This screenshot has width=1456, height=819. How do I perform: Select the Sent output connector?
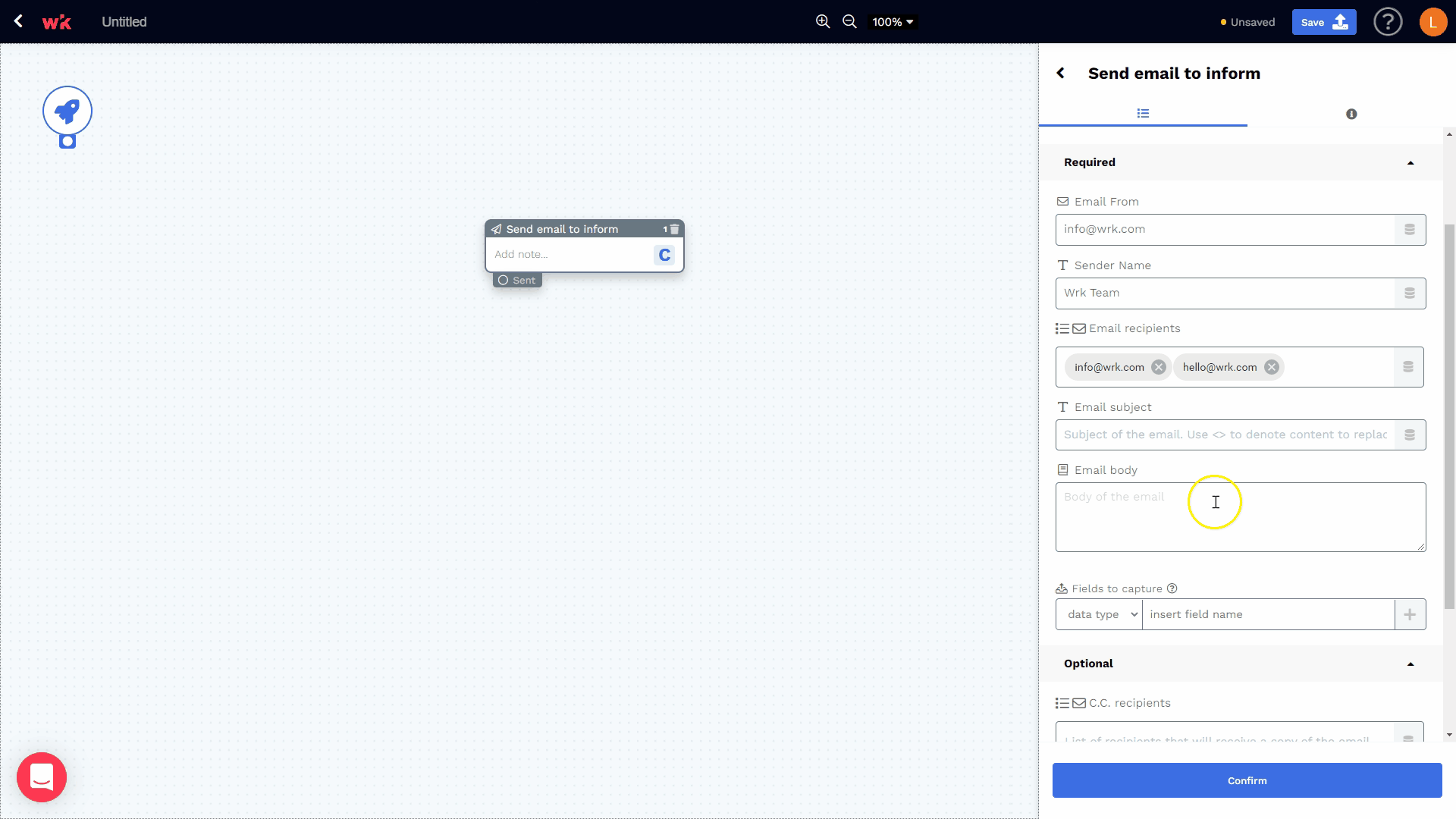[x=517, y=281]
